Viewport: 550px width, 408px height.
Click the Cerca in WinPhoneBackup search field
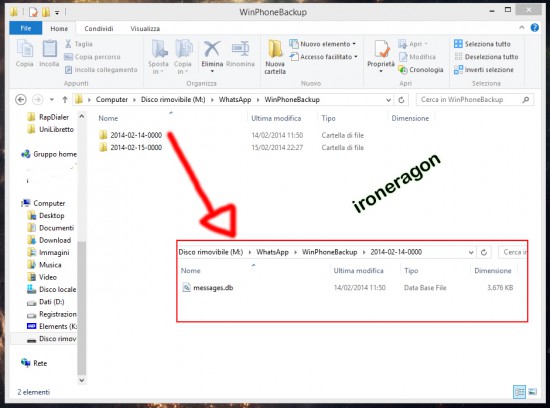click(471, 100)
